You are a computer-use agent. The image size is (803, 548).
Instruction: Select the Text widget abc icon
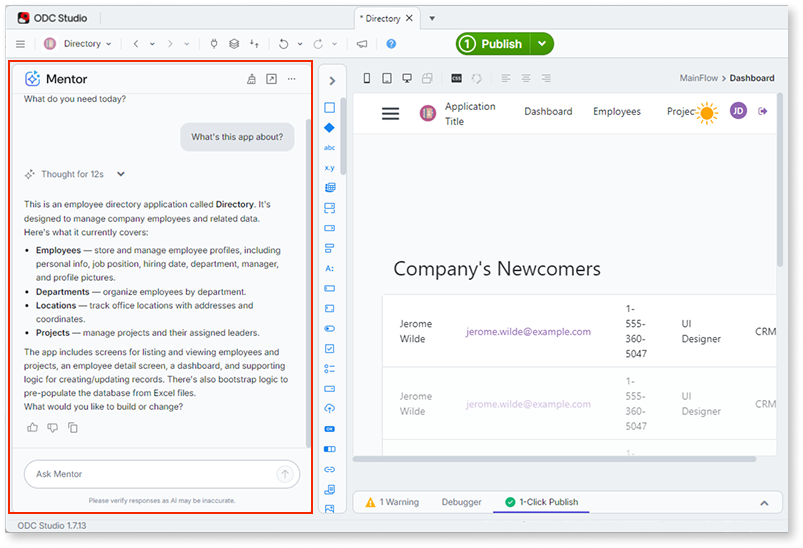coord(329,147)
